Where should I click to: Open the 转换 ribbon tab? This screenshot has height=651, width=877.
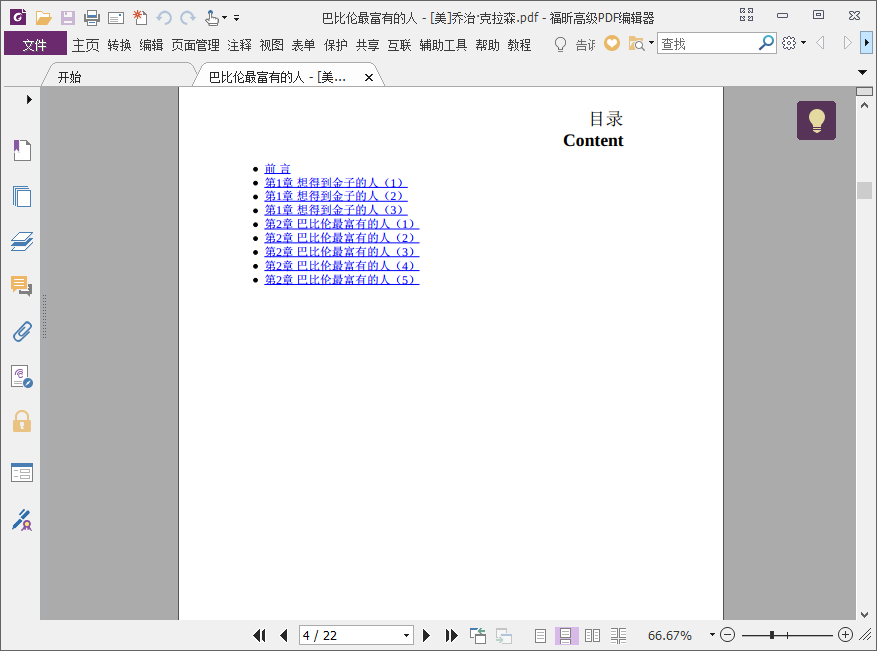coord(119,45)
